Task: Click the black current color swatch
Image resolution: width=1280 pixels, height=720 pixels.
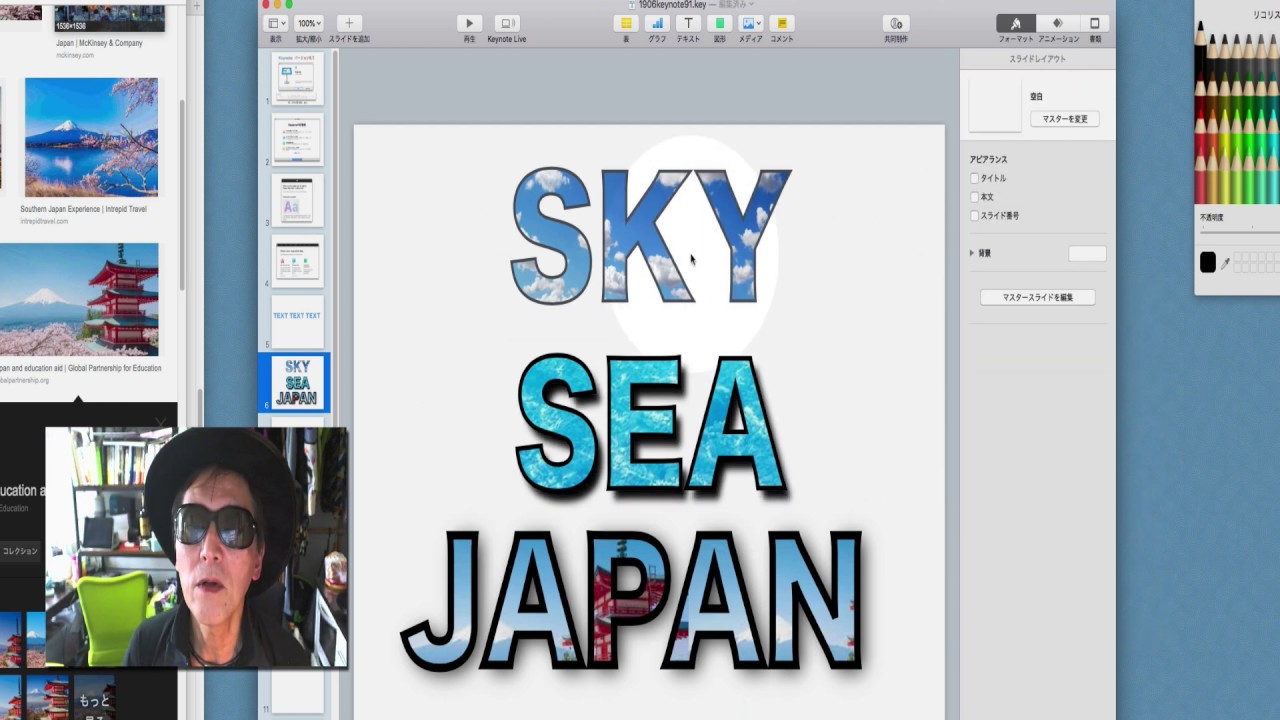Action: click(x=1208, y=262)
